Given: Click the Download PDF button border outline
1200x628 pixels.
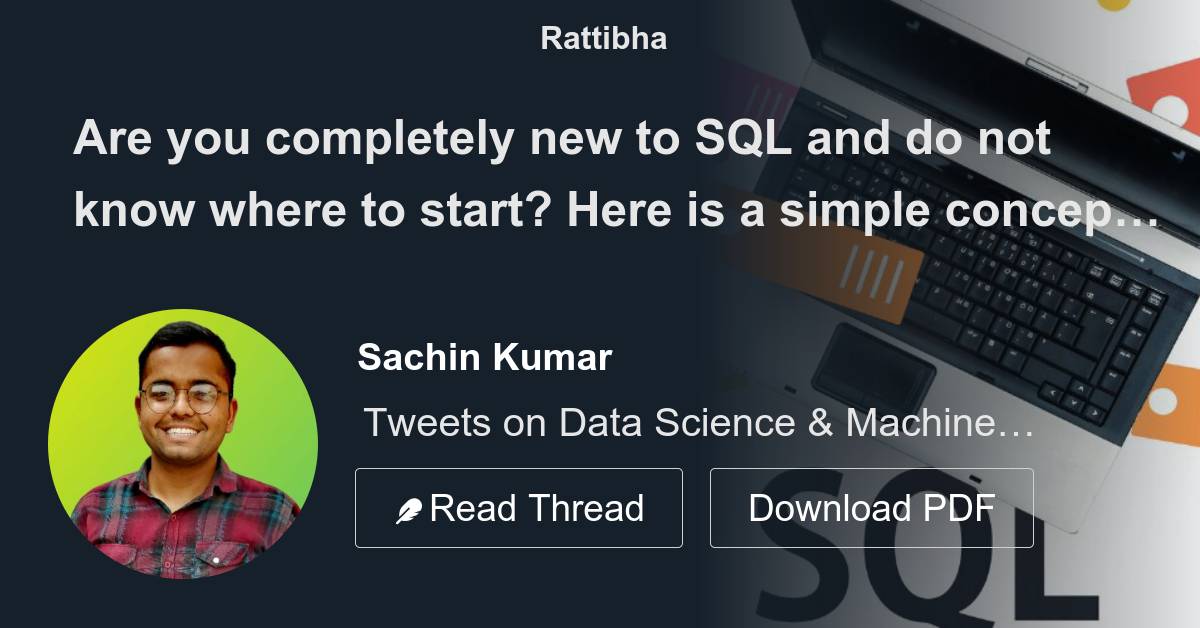Looking at the screenshot, I should (871, 471).
